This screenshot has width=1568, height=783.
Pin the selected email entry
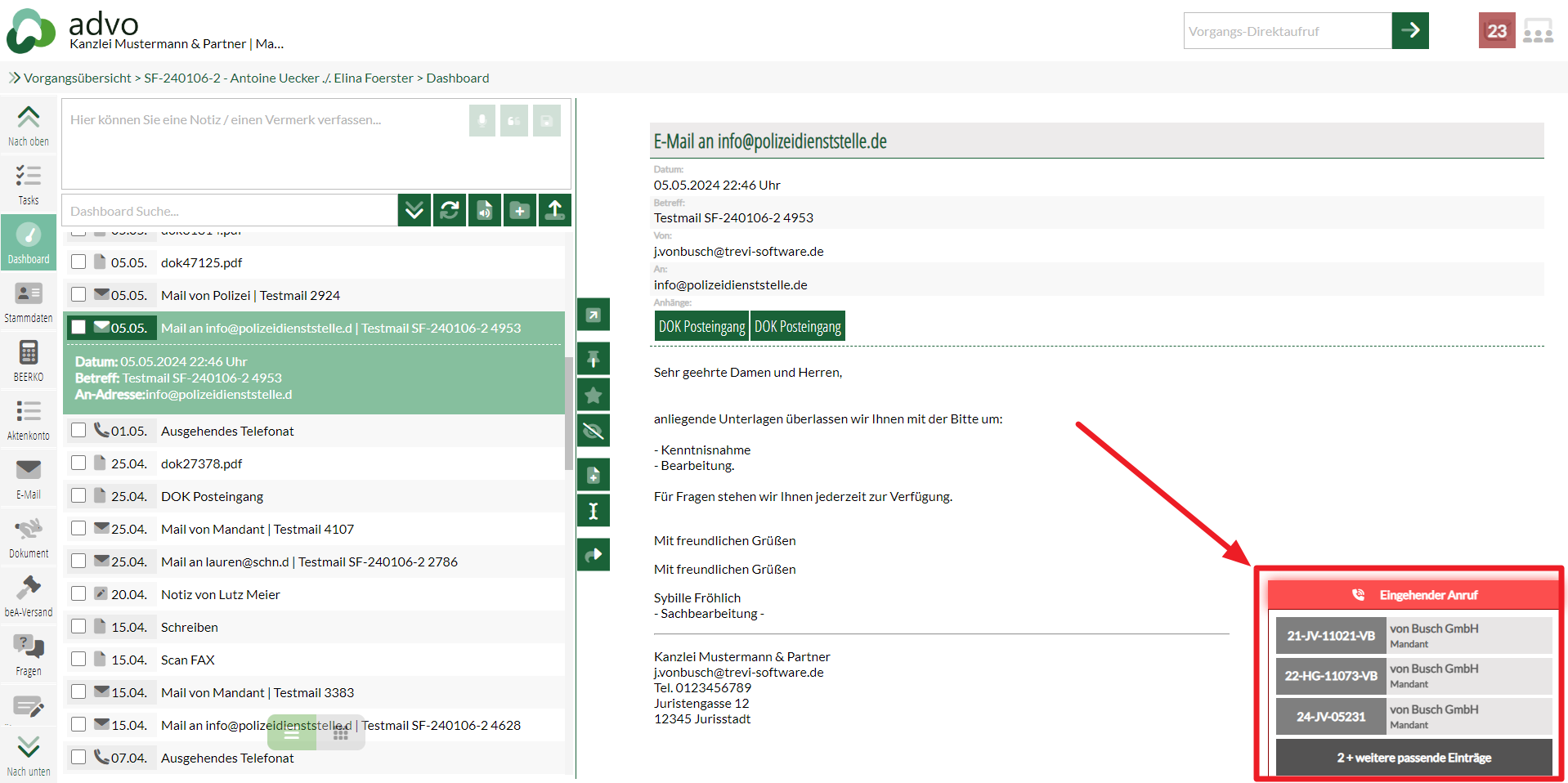[x=594, y=359]
